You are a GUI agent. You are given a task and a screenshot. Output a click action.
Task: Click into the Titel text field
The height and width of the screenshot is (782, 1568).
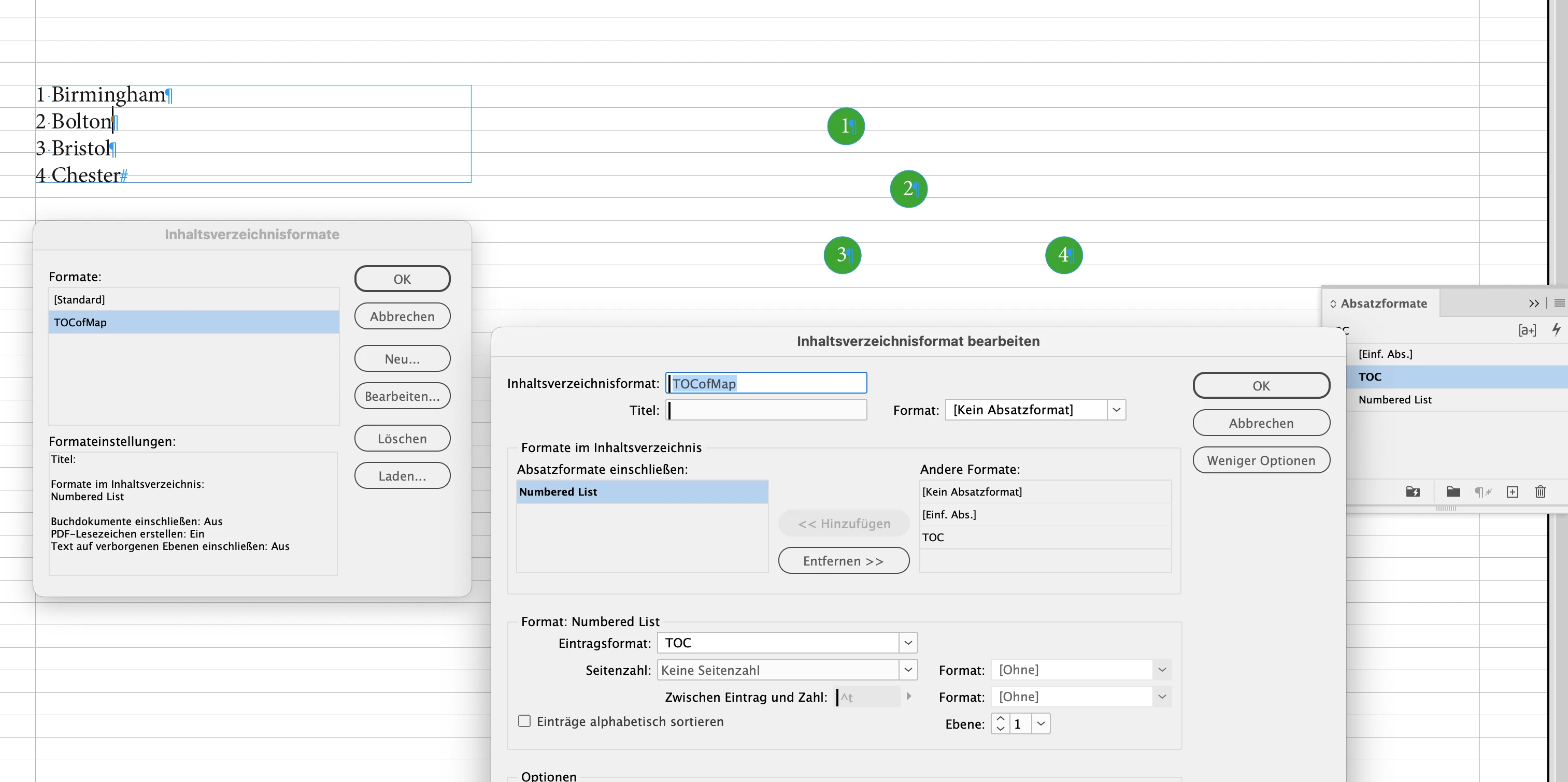point(766,410)
